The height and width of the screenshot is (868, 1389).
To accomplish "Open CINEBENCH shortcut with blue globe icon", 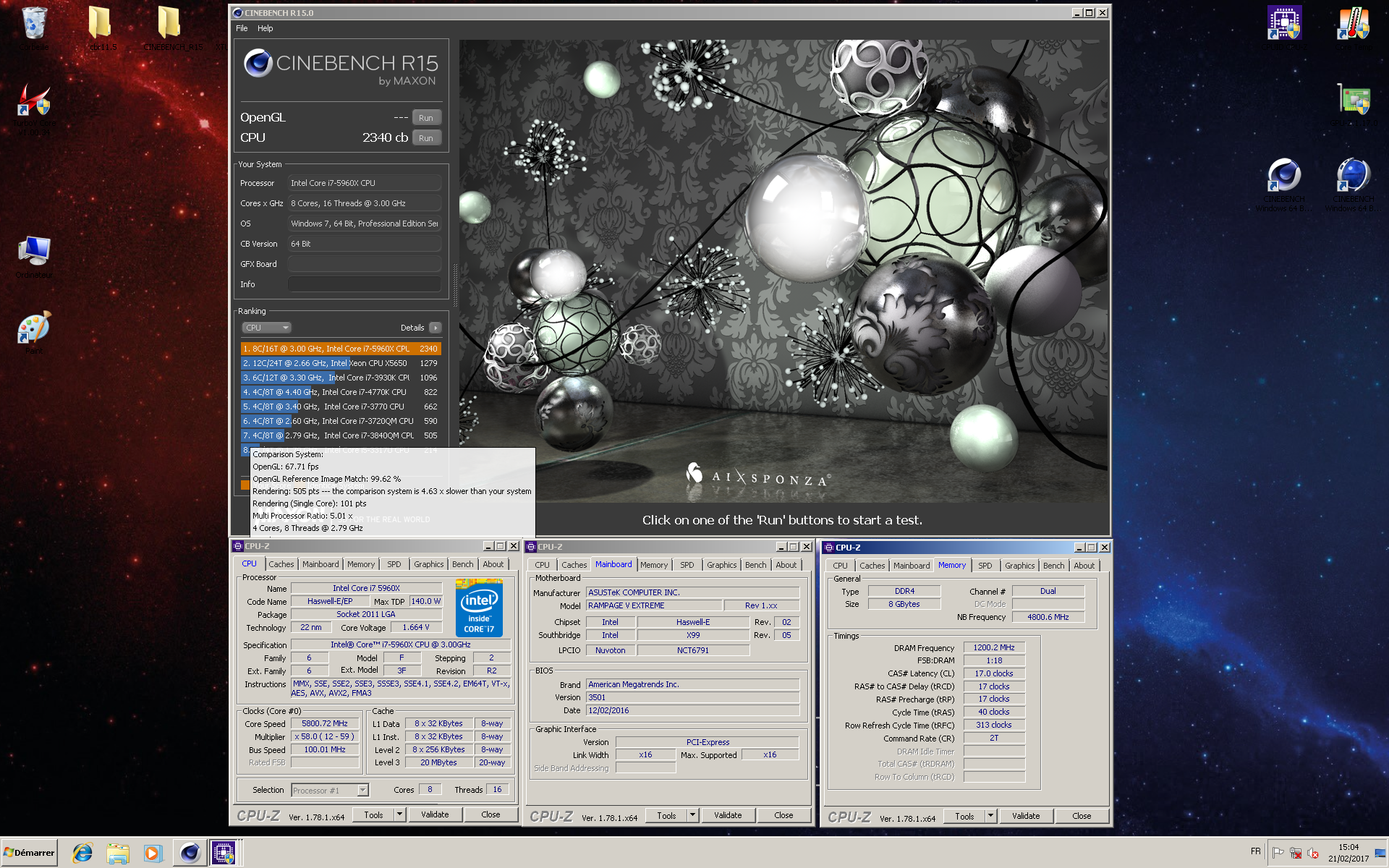I will pos(1353,184).
